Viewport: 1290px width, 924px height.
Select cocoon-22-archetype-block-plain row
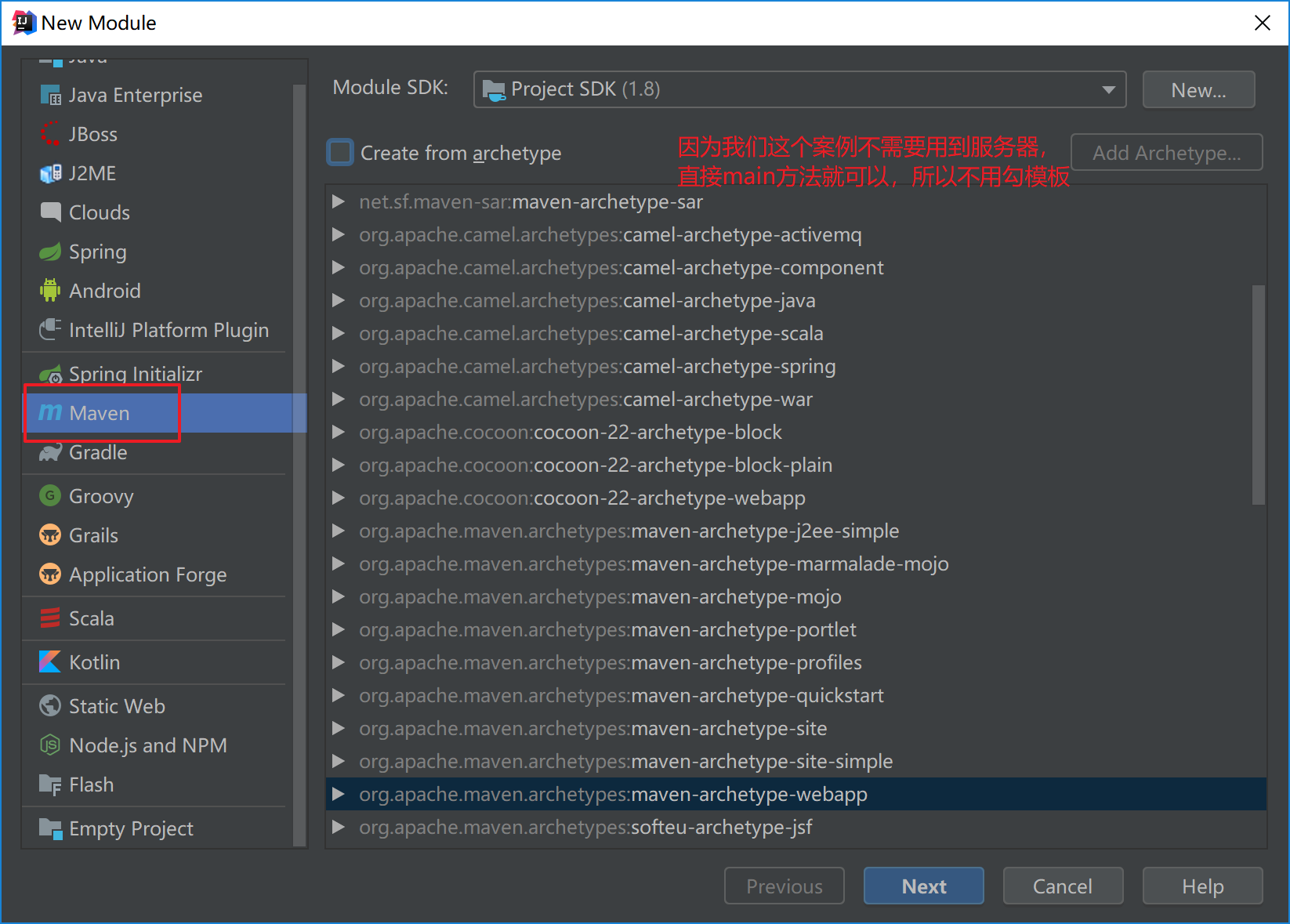[796, 465]
